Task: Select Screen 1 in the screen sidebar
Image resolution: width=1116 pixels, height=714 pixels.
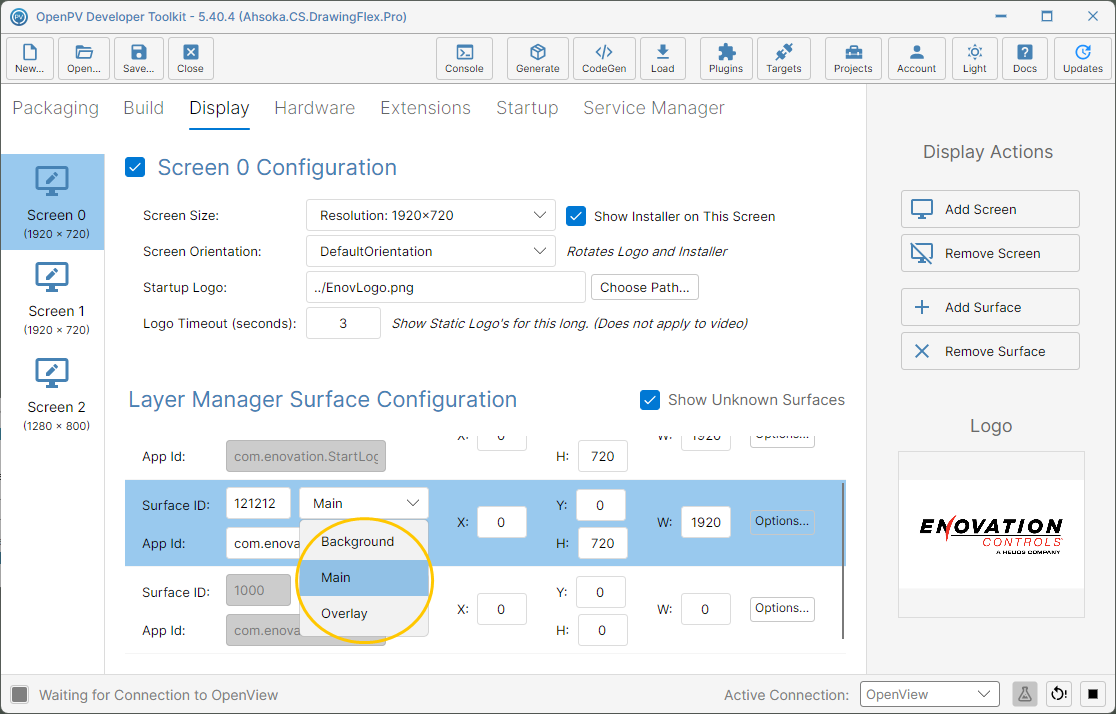Action: coord(53,298)
